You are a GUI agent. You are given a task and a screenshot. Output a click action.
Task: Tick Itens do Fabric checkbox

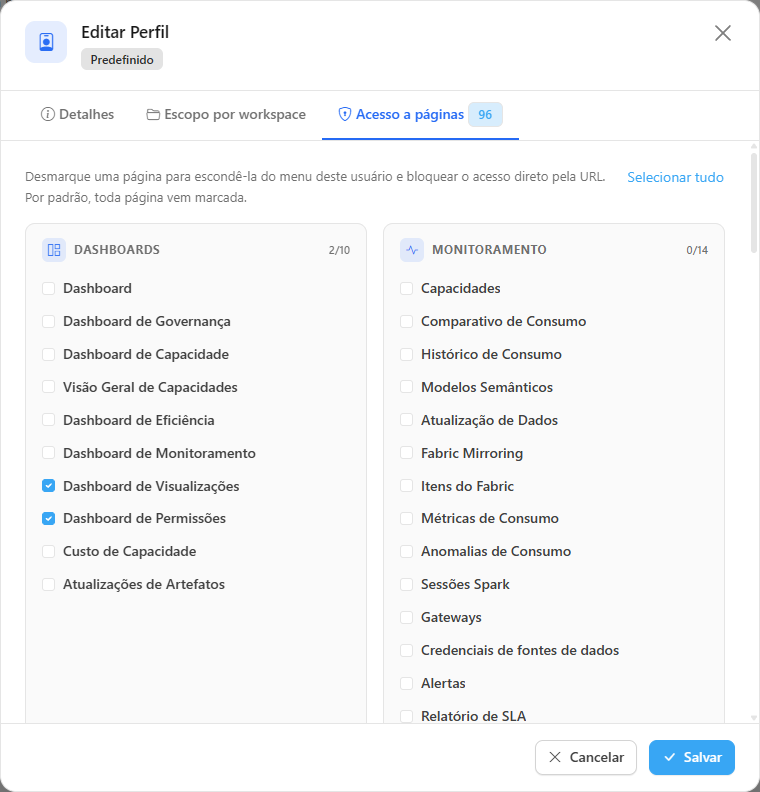pyautogui.click(x=407, y=486)
